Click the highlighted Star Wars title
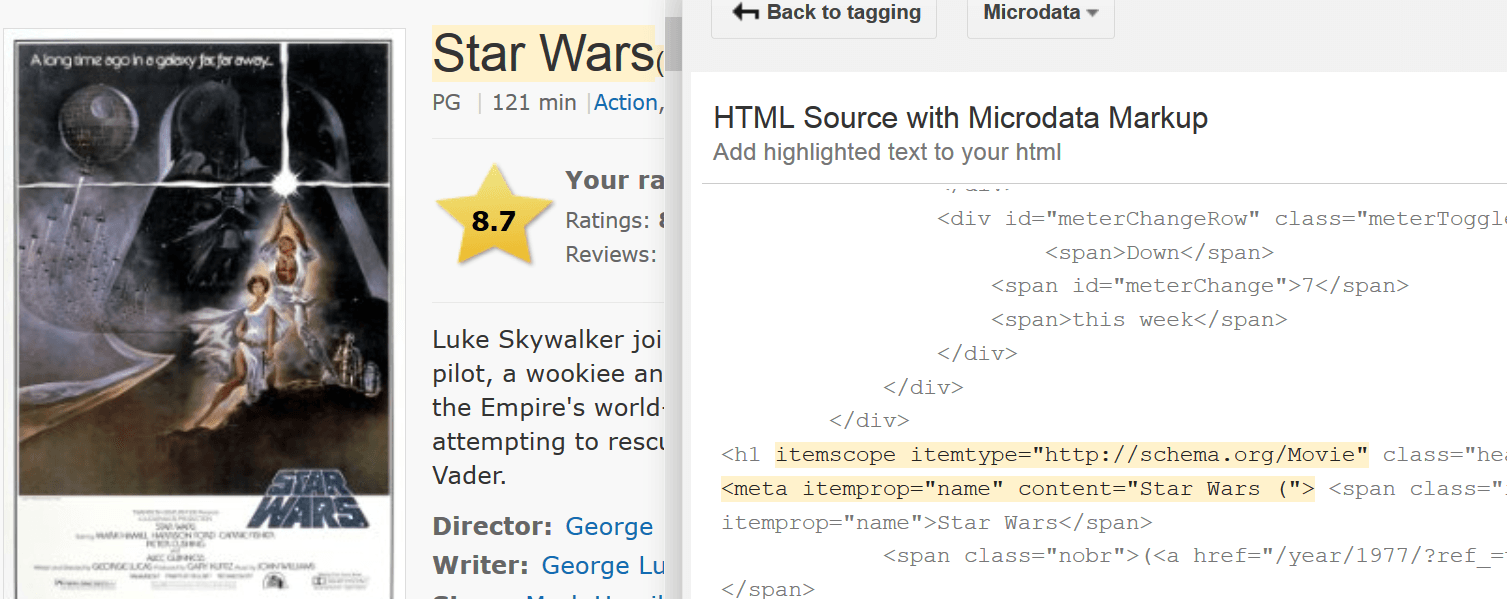The height and width of the screenshot is (599, 1507). pos(543,54)
